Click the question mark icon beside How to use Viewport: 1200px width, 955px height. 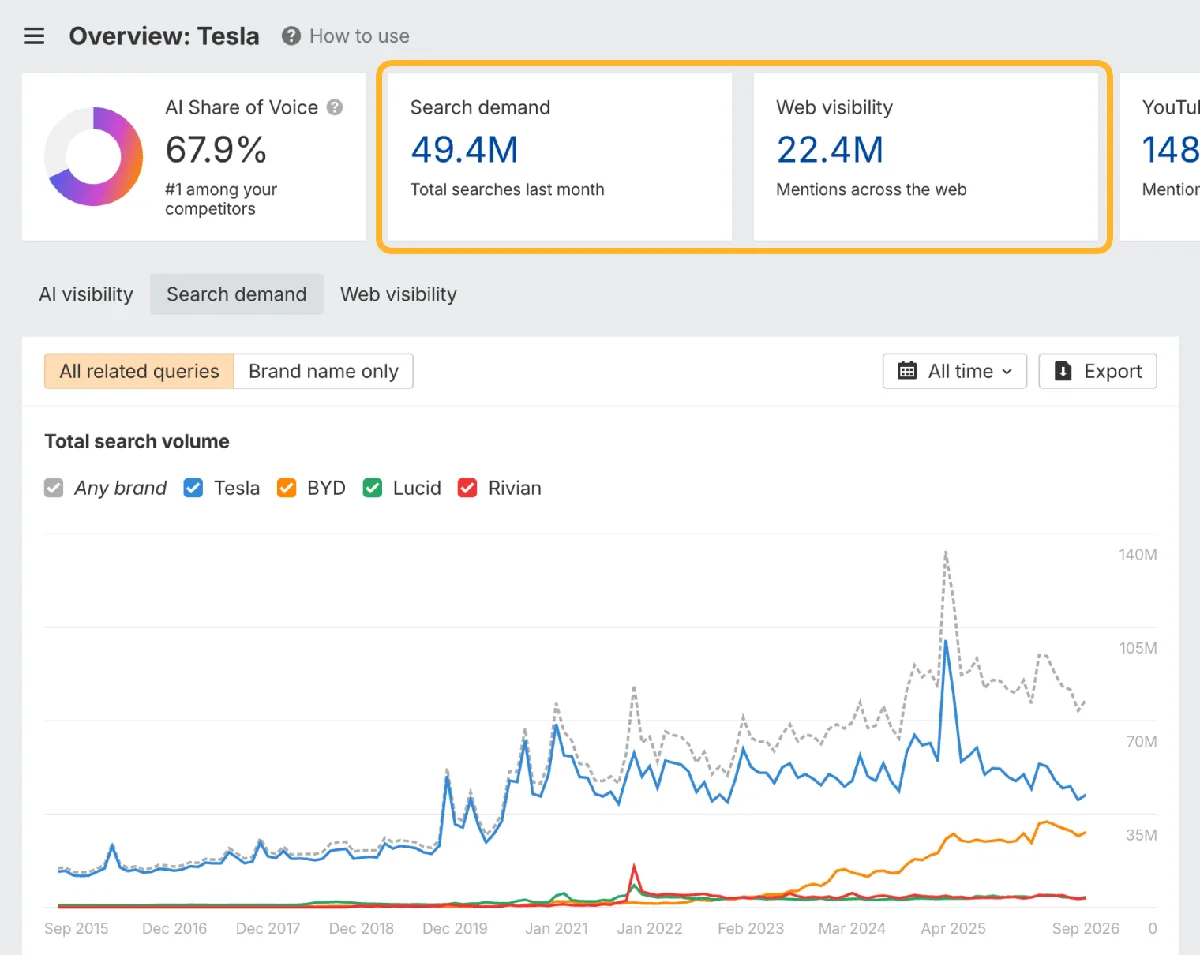click(x=291, y=36)
